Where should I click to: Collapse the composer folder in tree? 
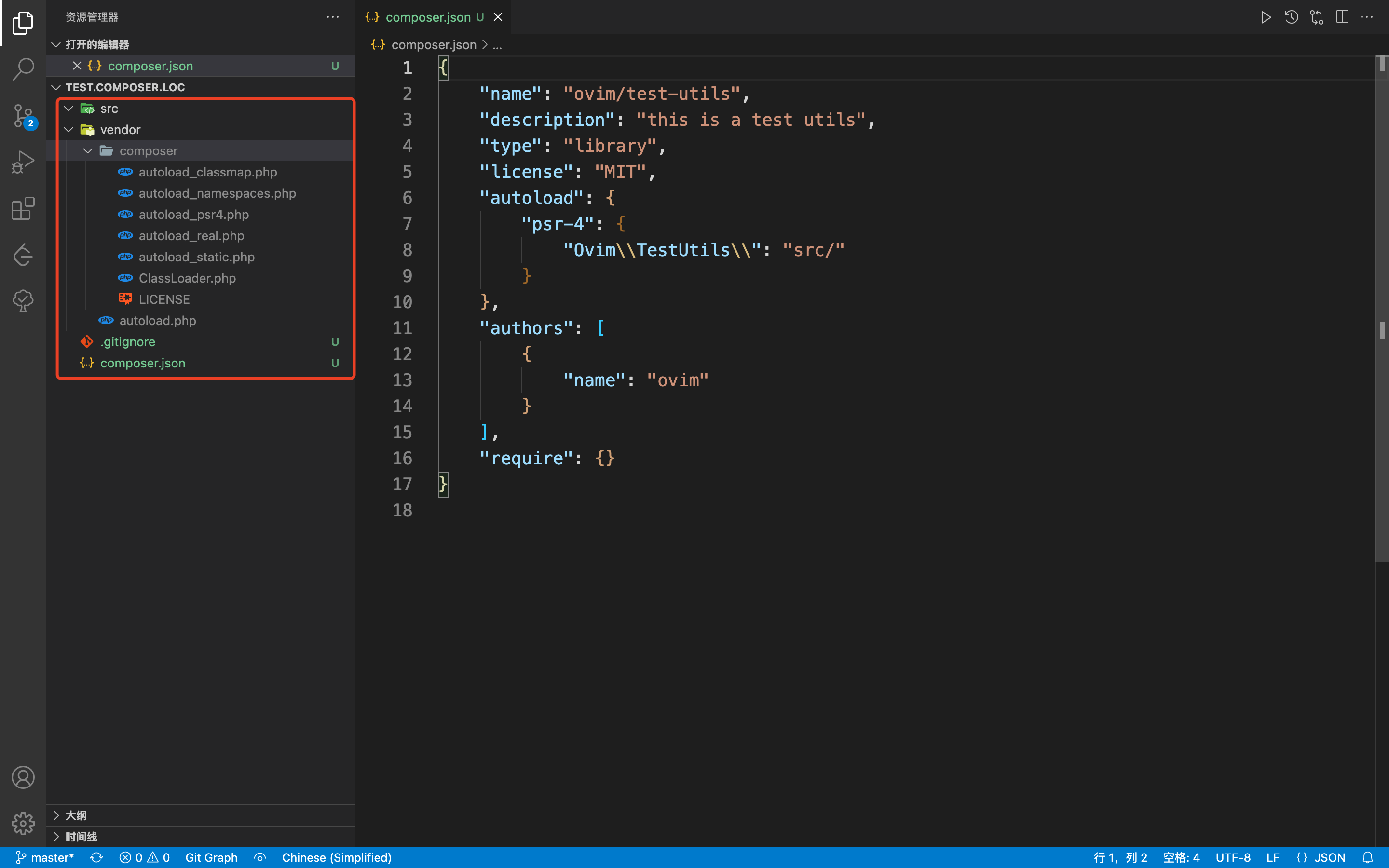click(x=88, y=151)
